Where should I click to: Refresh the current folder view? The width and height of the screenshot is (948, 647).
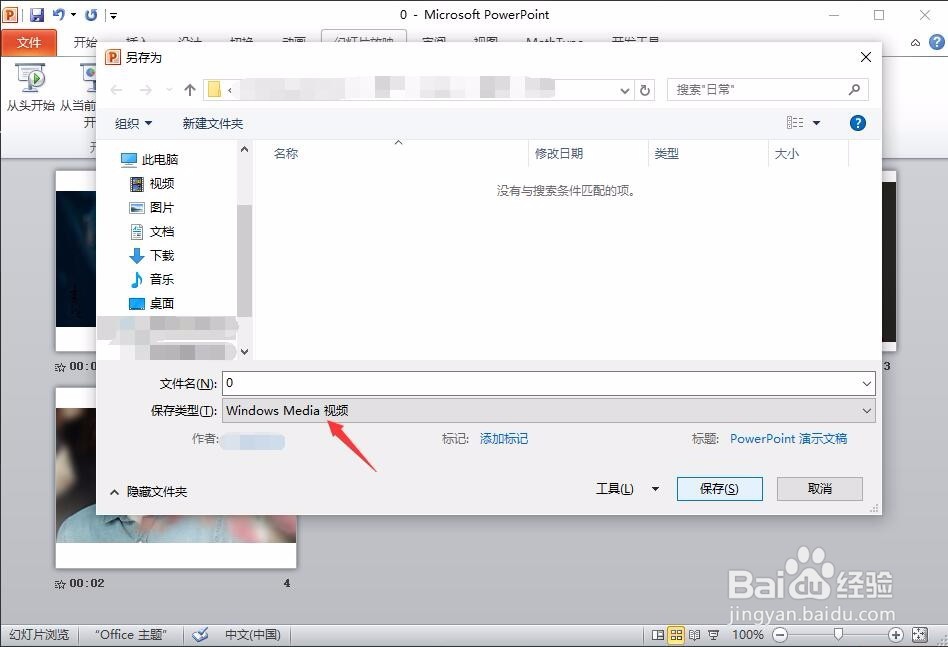[644, 90]
